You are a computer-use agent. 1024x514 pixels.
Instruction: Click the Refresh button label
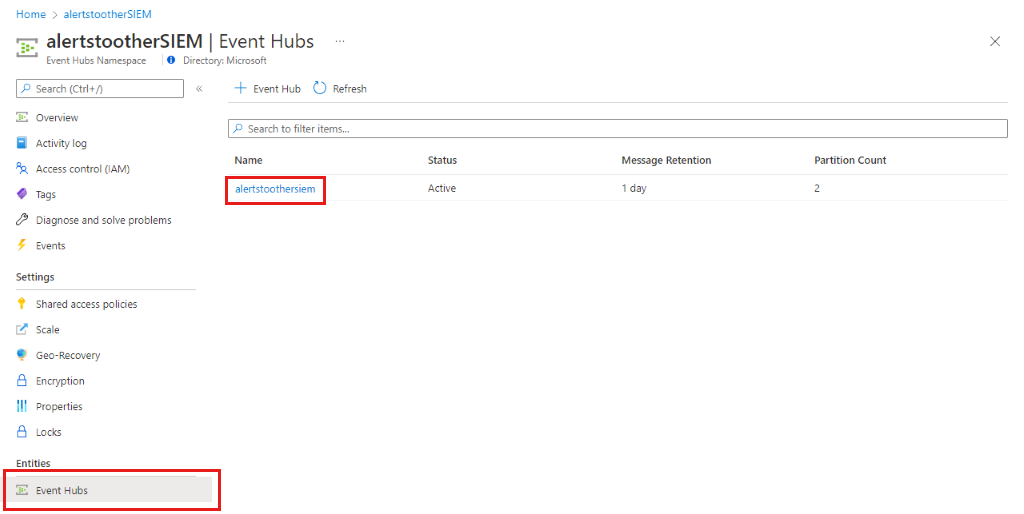[x=349, y=89]
